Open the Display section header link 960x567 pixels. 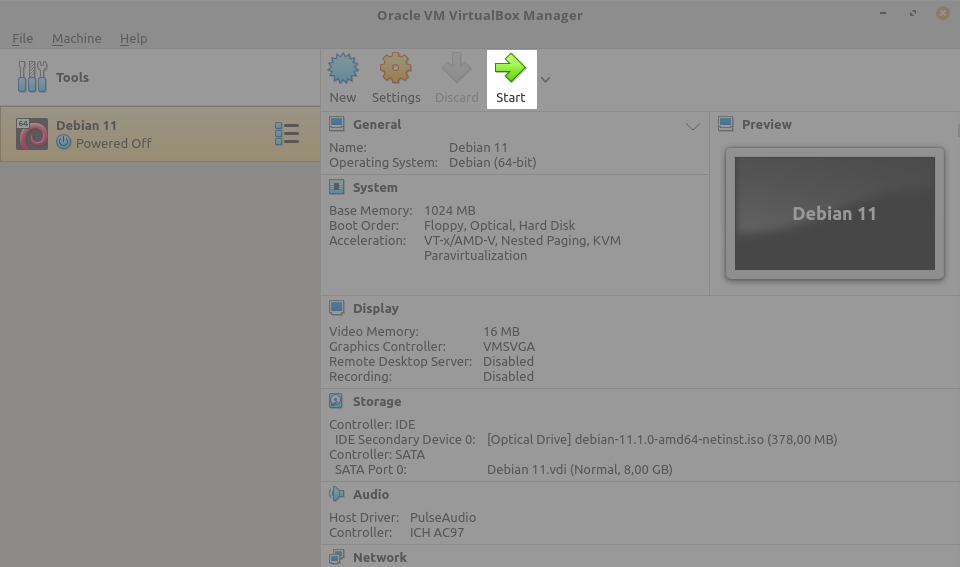[375, 308]
